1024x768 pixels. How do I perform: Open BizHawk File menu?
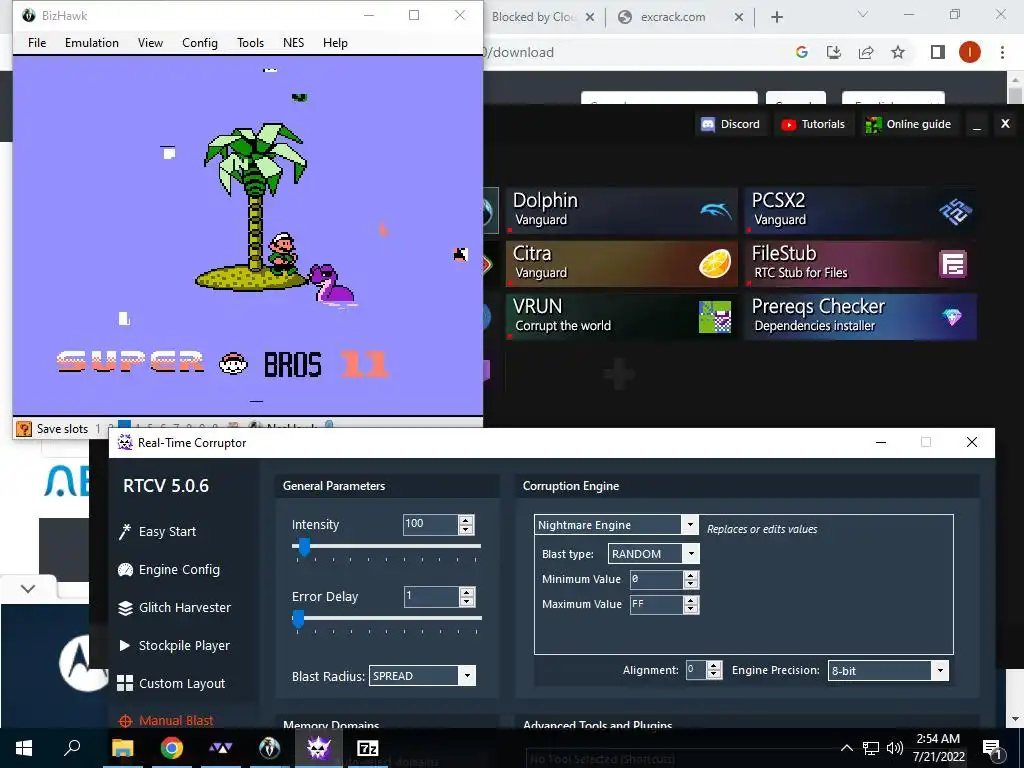(x=37, y=42)
